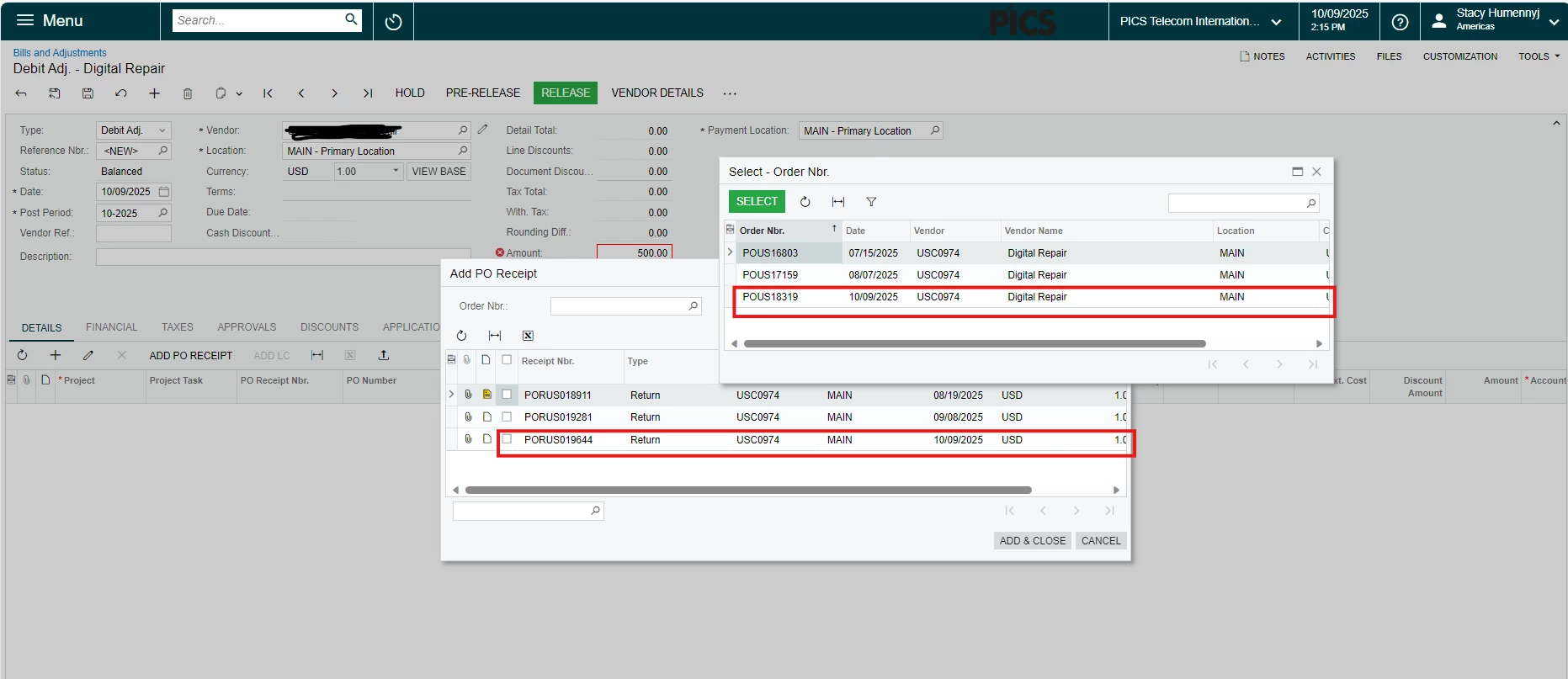Viewport: 1568px width, 679px height.
Task: Refresh the Select Order Nbr. list
Action: pos(805,202)
